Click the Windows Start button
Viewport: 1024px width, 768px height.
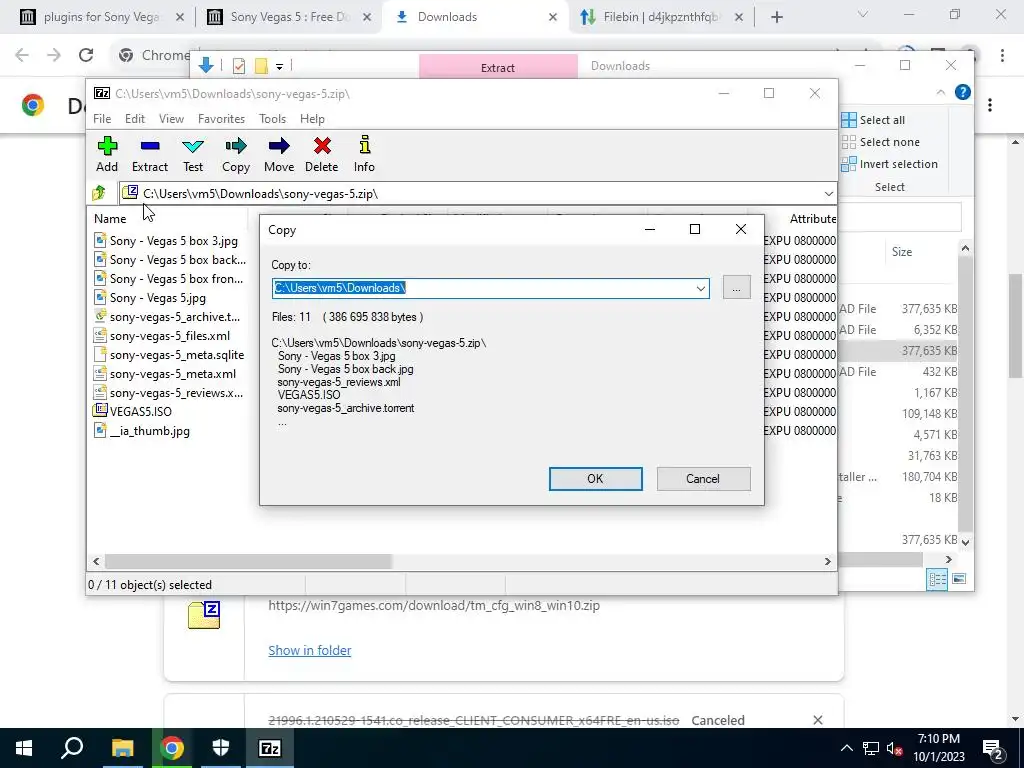click(24, 748)
